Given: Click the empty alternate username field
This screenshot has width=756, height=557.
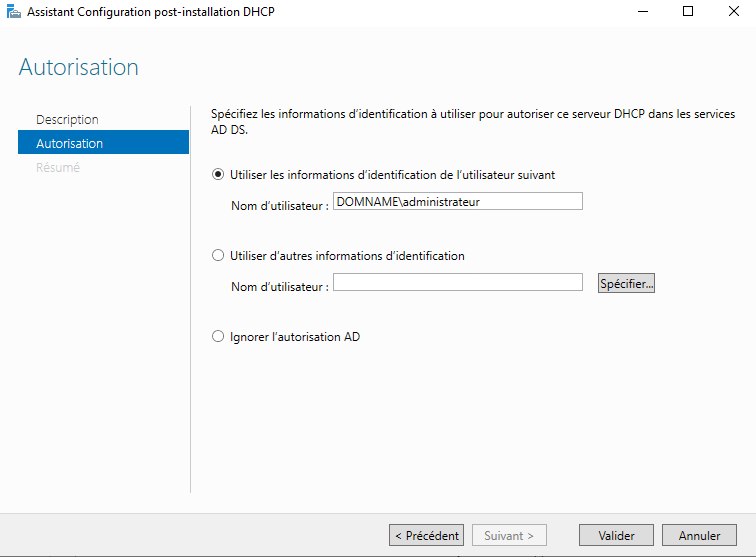Looking at the screenshot, I should [457, 283].
